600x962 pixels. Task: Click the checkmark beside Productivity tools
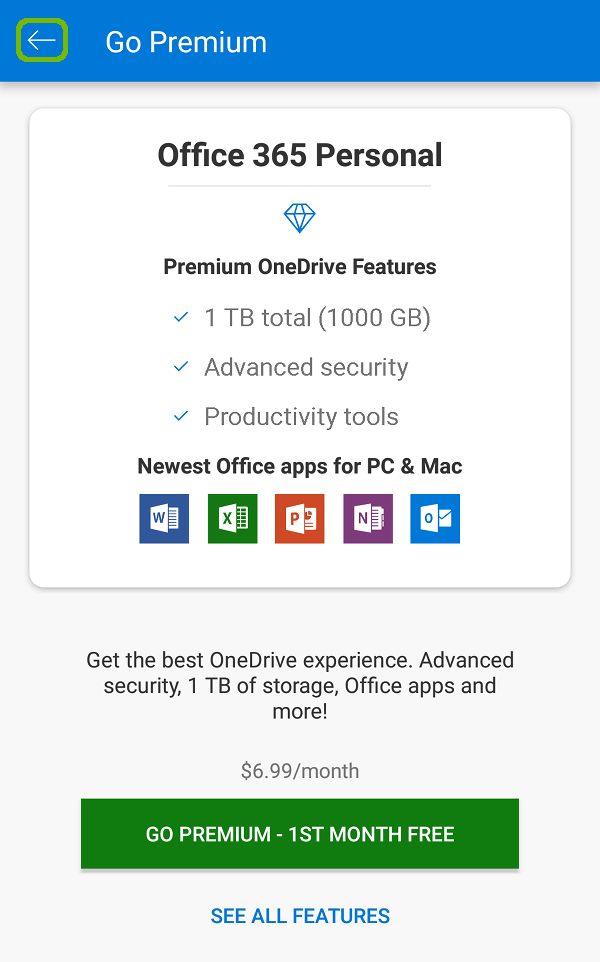[x=181, y=416]
